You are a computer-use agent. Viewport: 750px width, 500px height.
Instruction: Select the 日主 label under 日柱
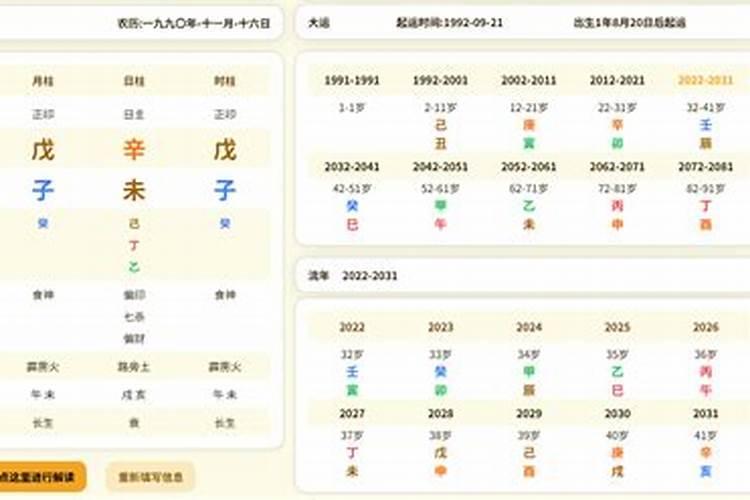coord(134,114)
